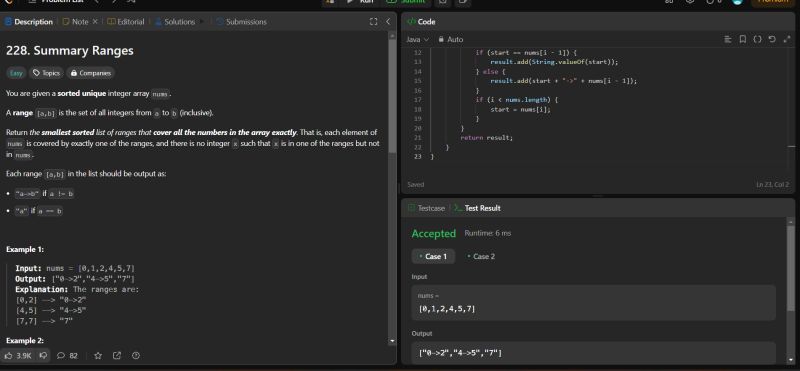Open the Submissions tab
Image resolution: width=800 pixels, height=371 pixels.
(x=241, y=22)
